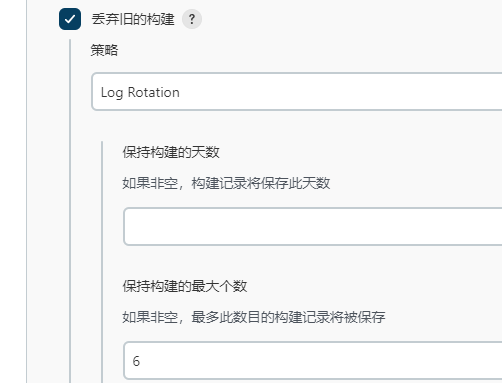Focus the 保持构建的最大个数 field showing 6
Viewport: 502px width, 383px height.
(x=313, y=360)
